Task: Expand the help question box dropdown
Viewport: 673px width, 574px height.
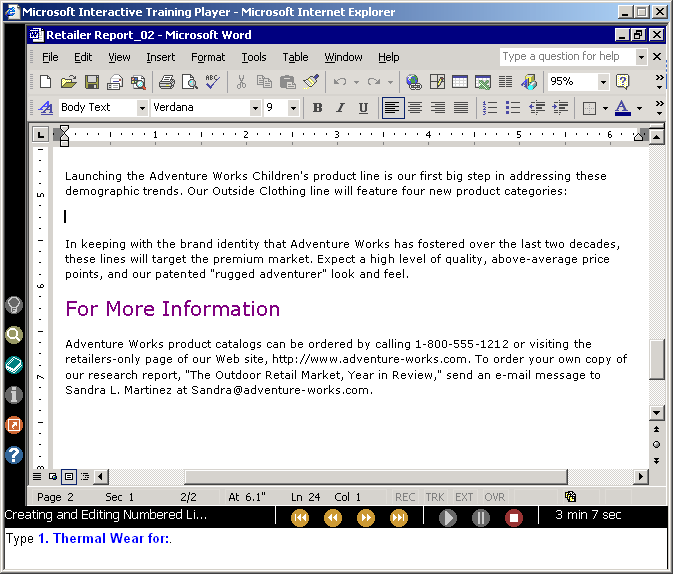Action: pos(641,57)
